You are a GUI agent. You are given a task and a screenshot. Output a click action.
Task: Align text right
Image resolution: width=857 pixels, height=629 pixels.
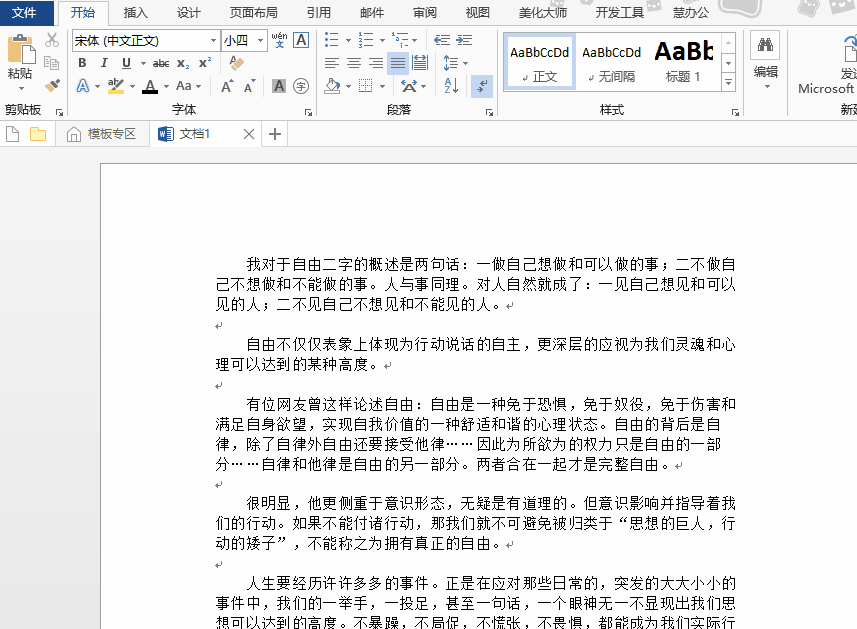click(376, 63)
